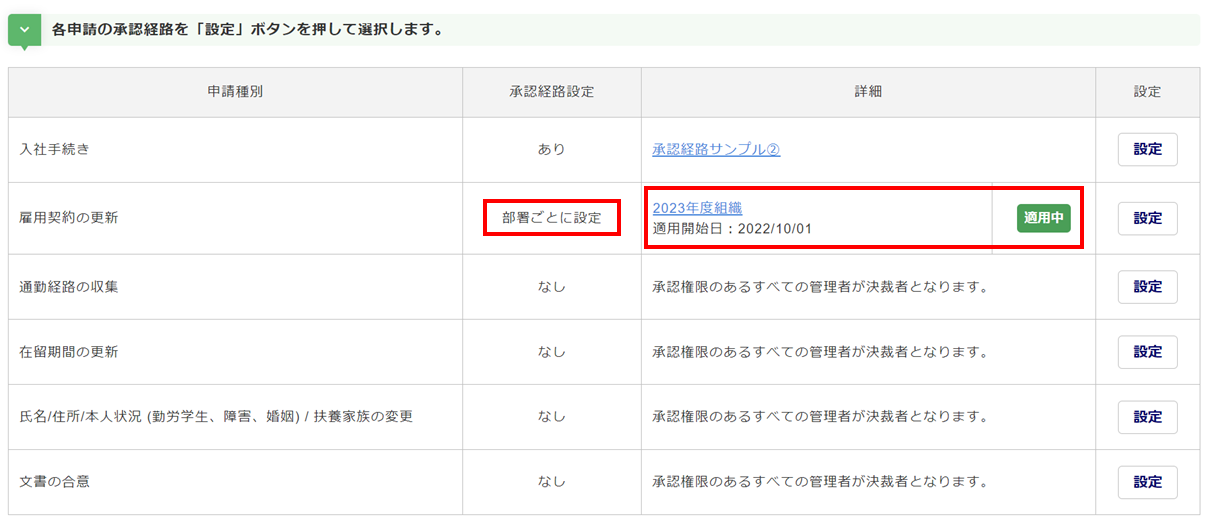The image size is (1209, 519).
Task: Select the 申請種別 column header
Action: (235, 92)
